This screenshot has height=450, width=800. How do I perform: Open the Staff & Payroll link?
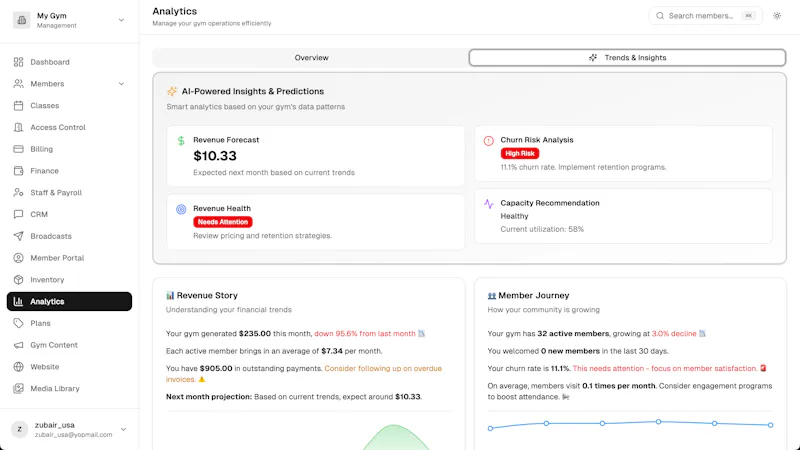click(69, 192)
